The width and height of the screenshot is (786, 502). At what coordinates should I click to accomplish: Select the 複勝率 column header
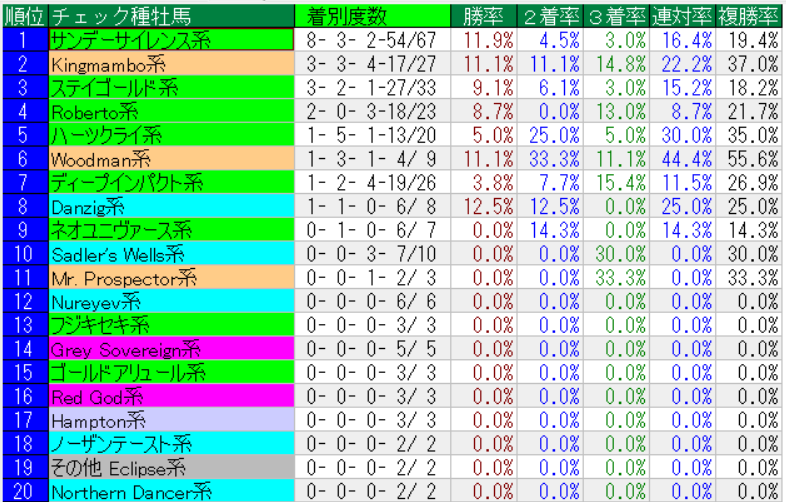[x=749, y=16]
